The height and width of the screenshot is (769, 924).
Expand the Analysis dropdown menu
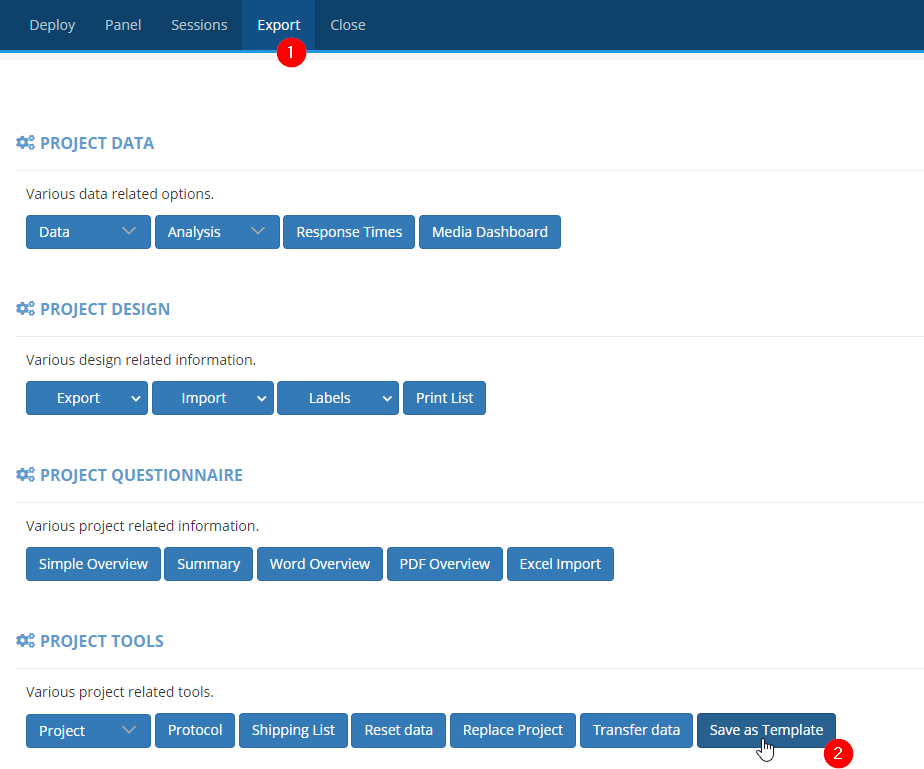216,231
